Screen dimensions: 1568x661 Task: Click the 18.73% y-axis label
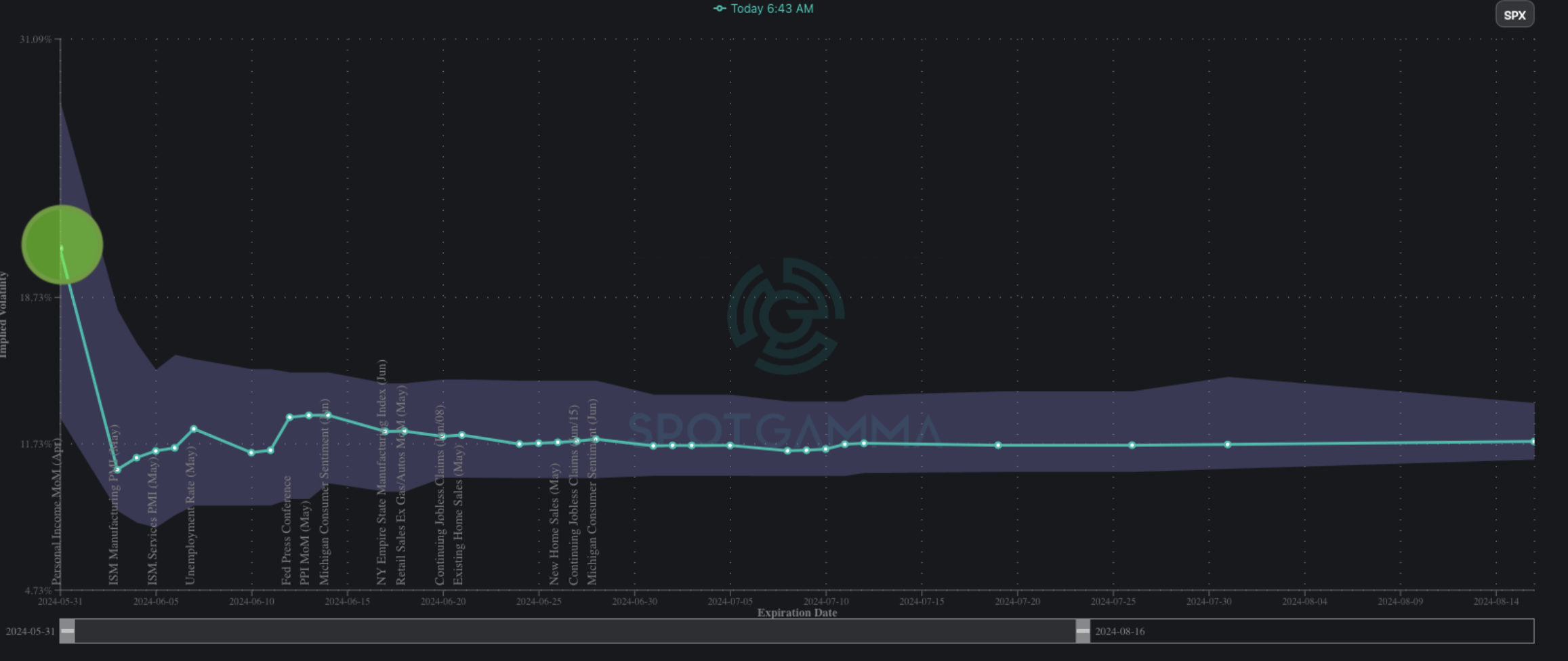pos(35,298)
